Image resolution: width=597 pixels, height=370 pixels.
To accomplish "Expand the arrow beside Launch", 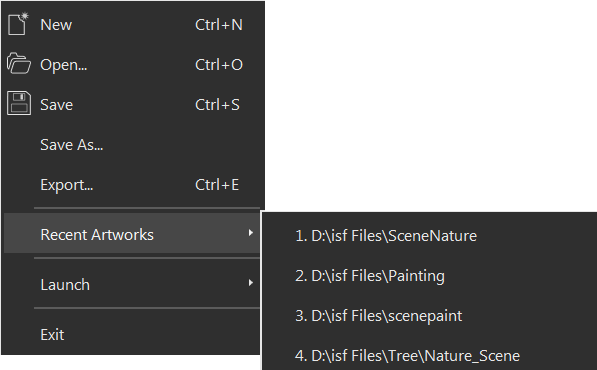I will 251,282.
